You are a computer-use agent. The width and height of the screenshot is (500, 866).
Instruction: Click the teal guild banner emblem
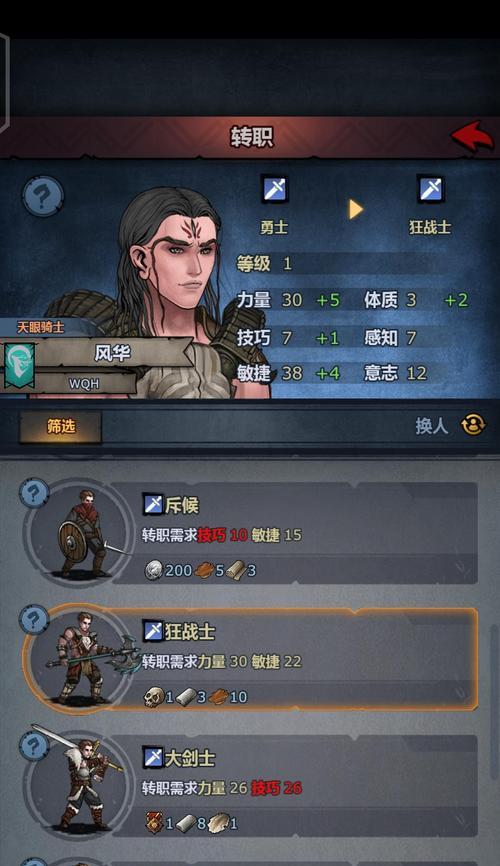[19, 366]
